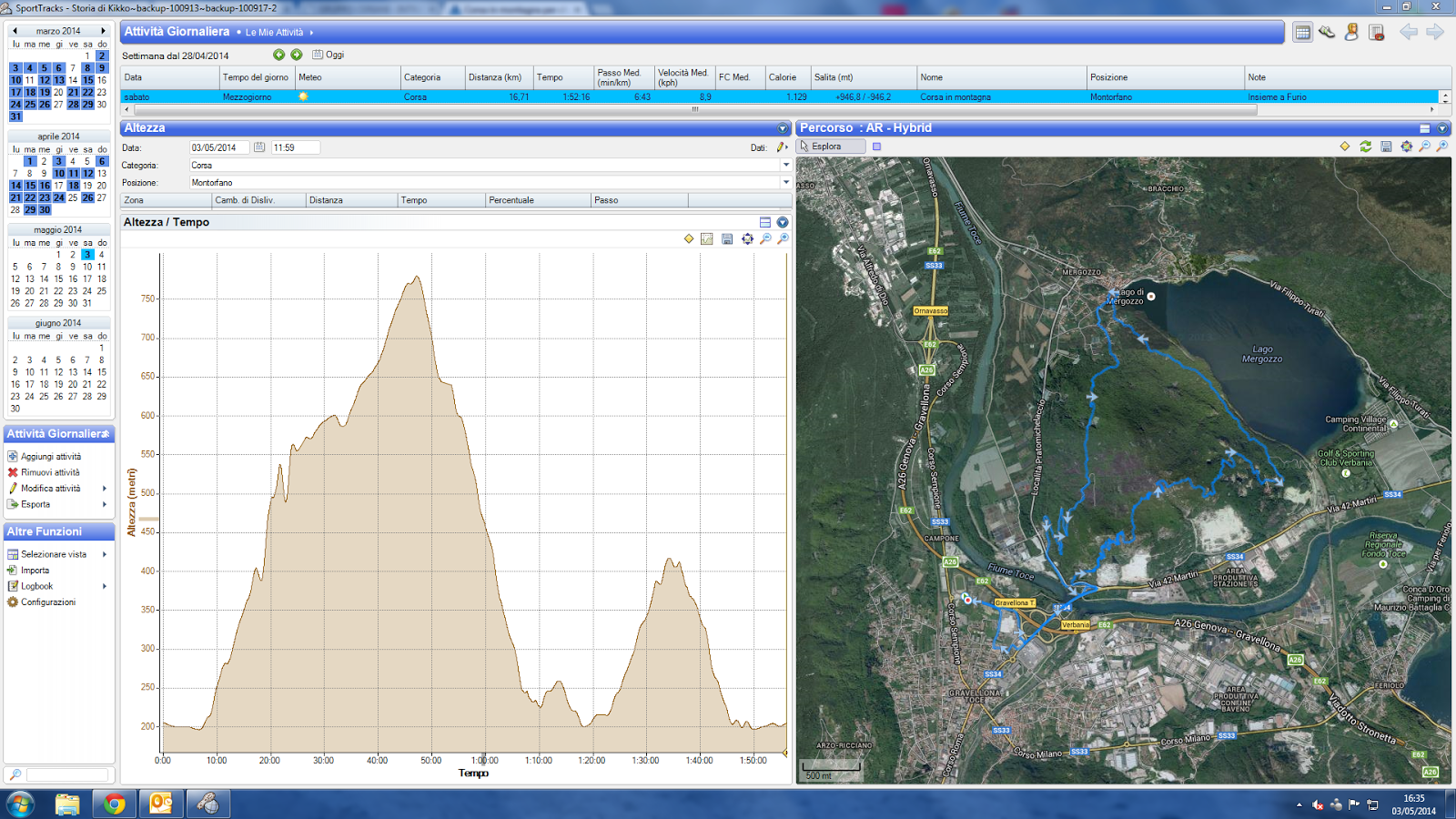
Task: Zoom out on the route map
Action: [1425, 147]
